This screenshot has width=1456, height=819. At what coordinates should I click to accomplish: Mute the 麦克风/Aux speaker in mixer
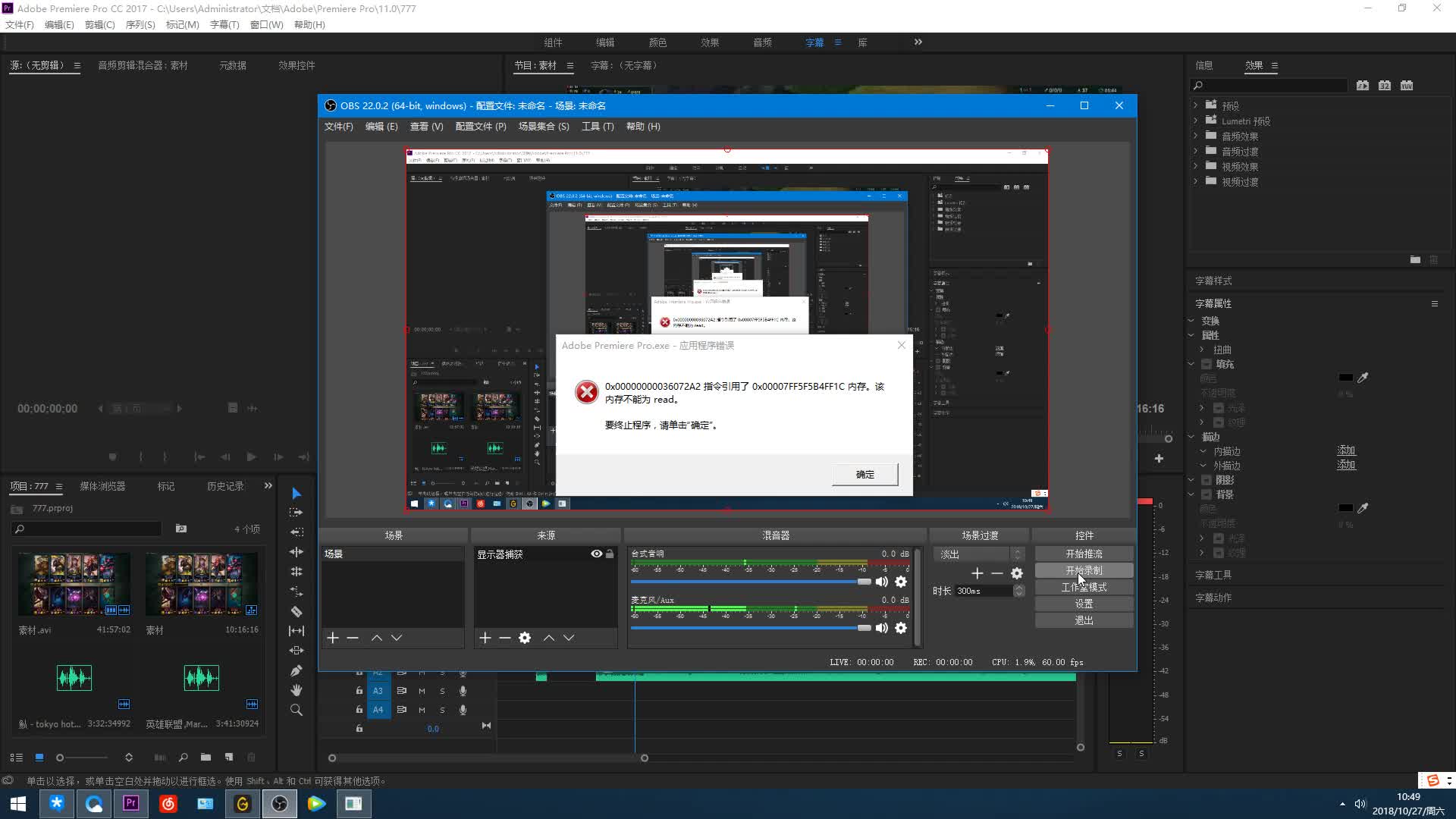(881, 628)
